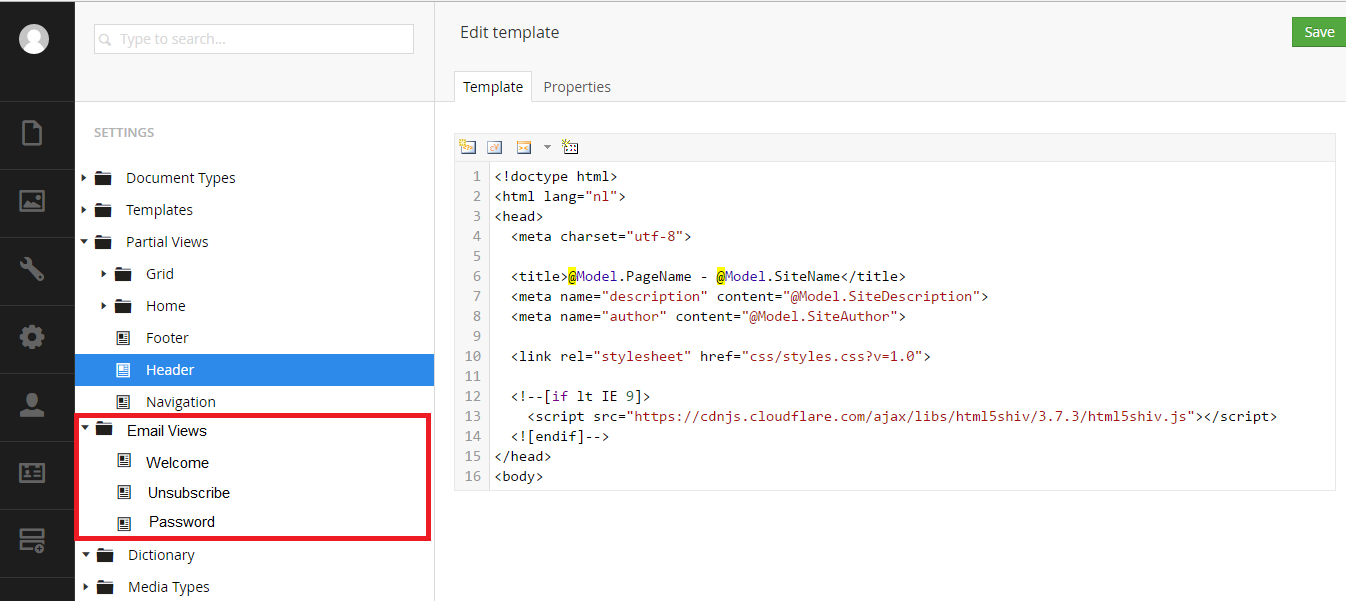Expand the Document Types tree node

[x=84, y=178]
